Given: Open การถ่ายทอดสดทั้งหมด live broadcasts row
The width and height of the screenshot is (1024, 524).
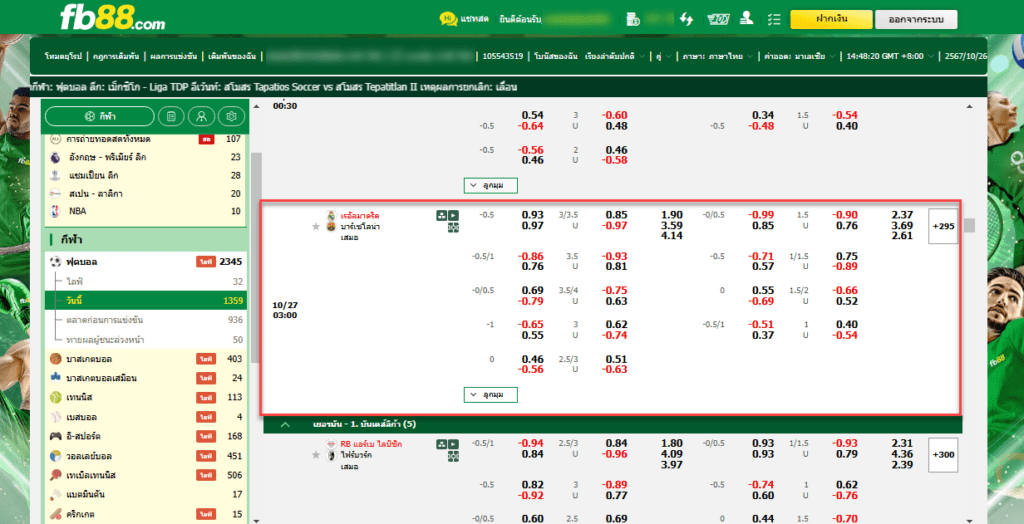Looking at the screenshot, I should [x=145, y=139].
